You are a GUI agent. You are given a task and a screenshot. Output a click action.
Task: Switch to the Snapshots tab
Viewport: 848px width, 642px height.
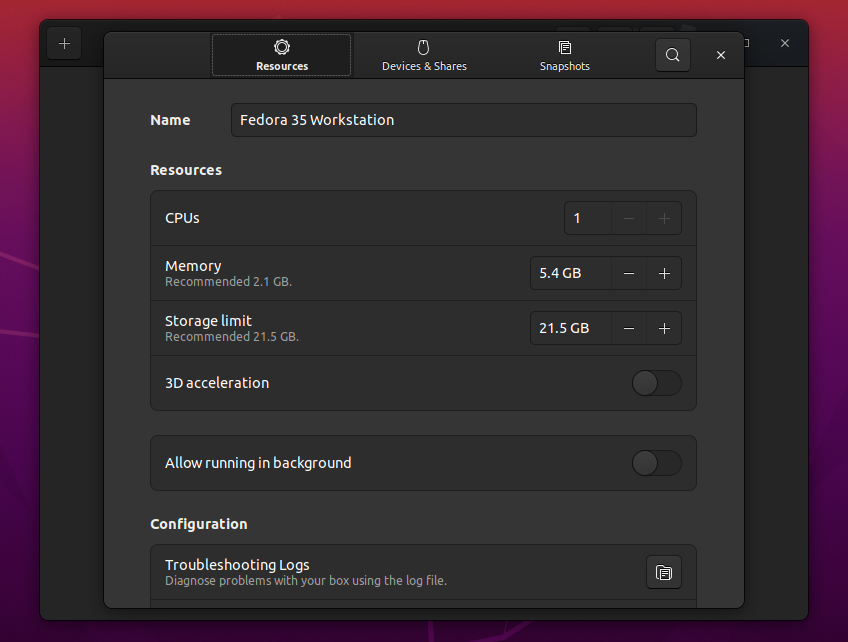coord(564,55)
